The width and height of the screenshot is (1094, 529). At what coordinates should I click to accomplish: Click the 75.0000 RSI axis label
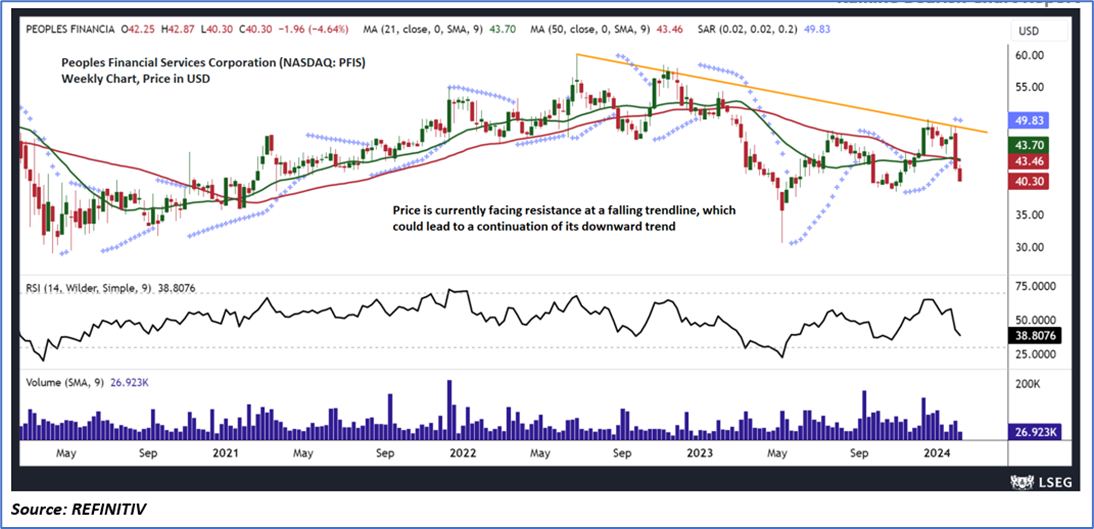[x=1033, y=287]
